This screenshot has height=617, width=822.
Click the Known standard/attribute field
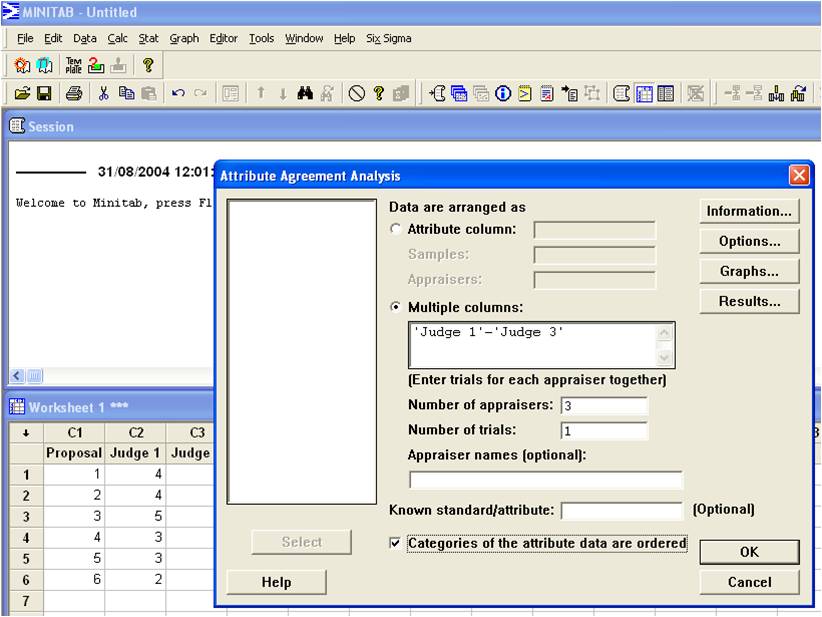coord(622,511)
